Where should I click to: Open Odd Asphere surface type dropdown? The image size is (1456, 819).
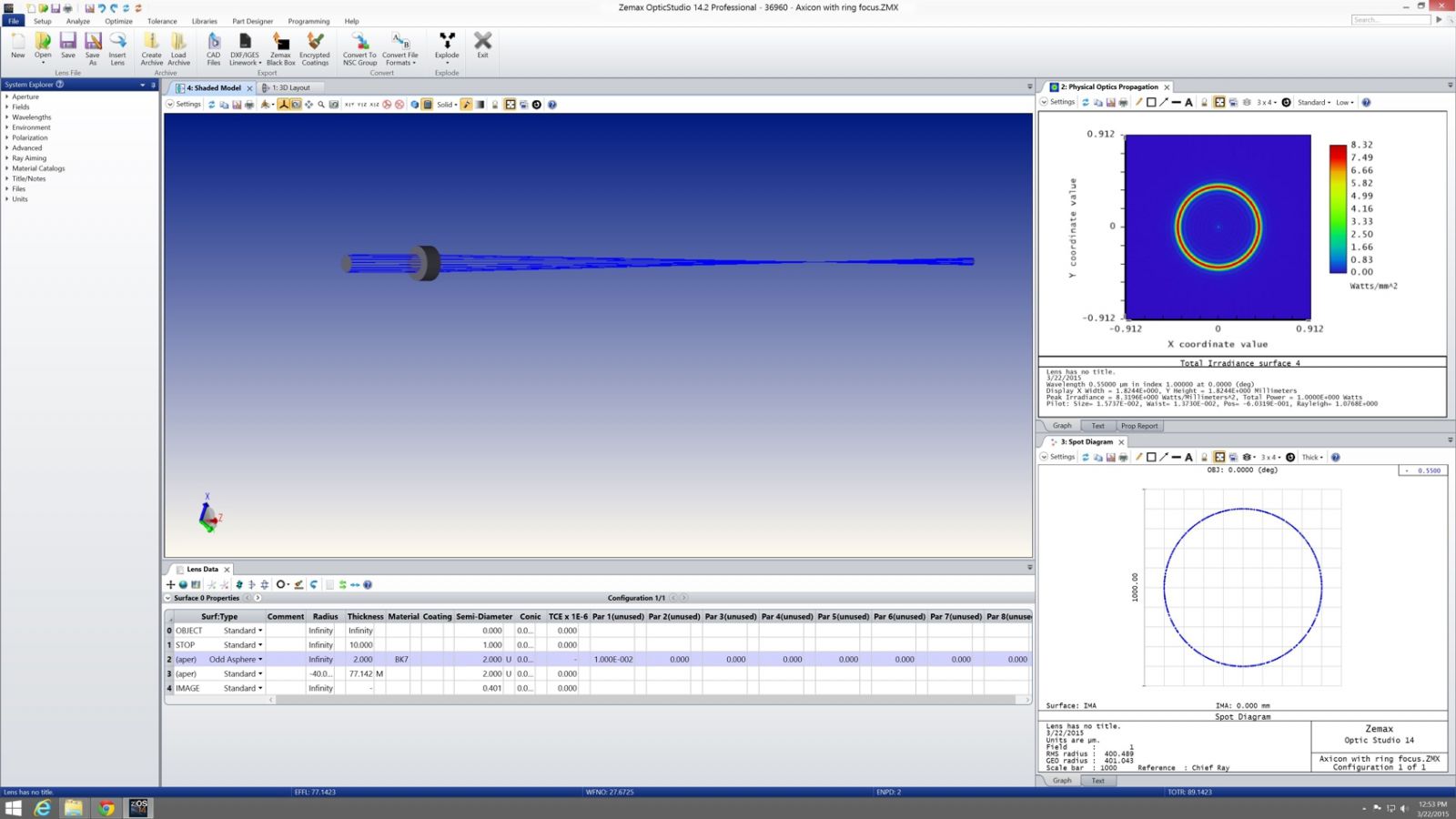point(260,659)
